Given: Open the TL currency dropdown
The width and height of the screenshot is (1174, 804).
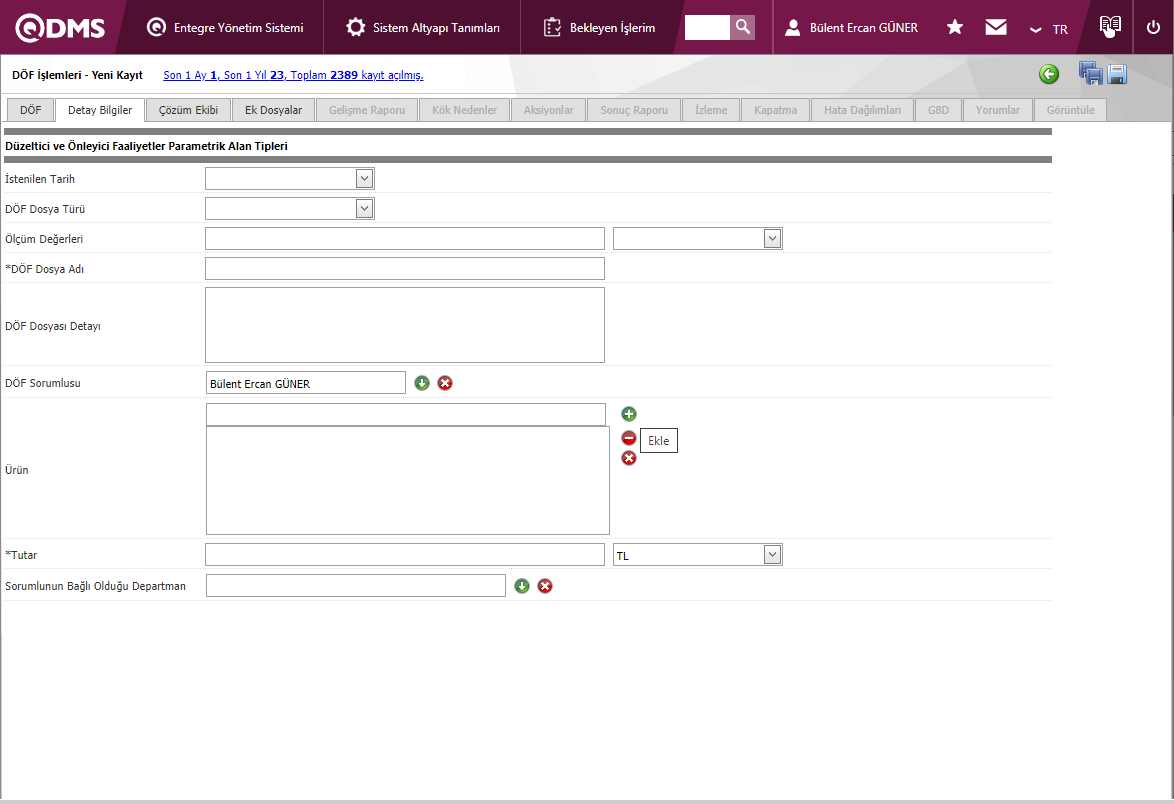Looking at the screenshot, I should coord(771,555).
